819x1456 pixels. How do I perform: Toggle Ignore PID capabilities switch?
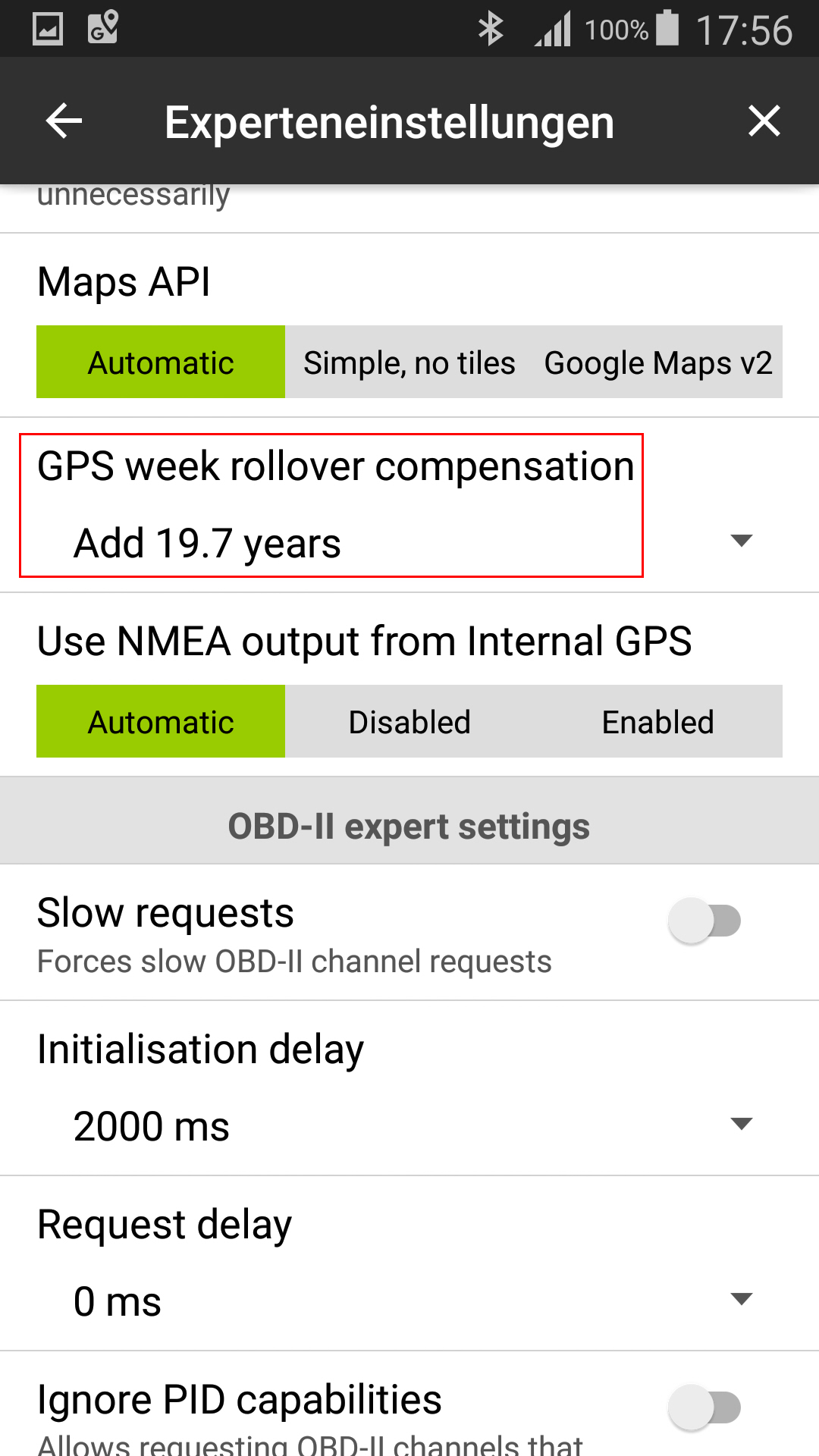point(704,1407)
